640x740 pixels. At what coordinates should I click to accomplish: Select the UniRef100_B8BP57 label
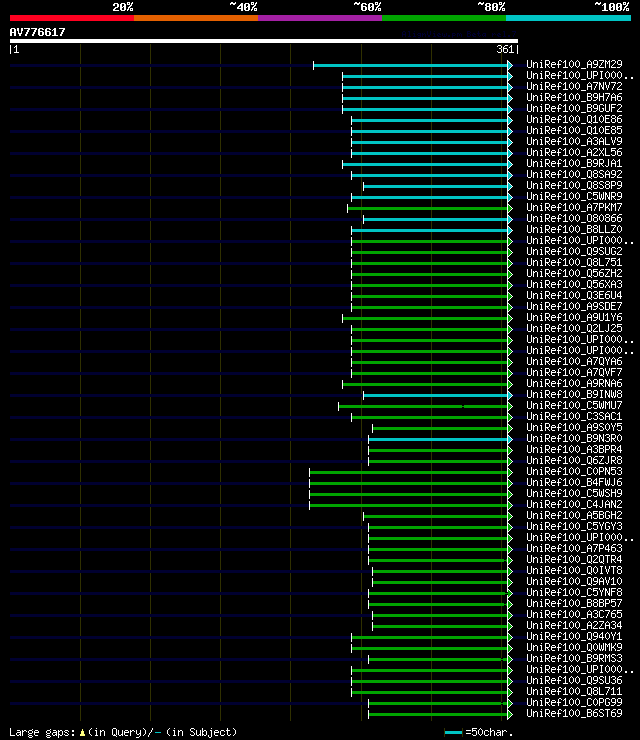(574, 604)
